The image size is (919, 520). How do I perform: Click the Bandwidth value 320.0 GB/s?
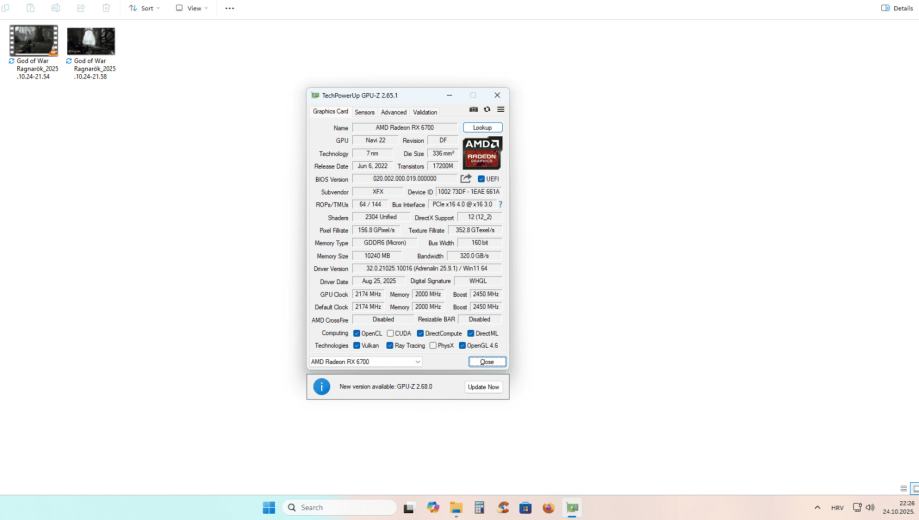(474, 256)
